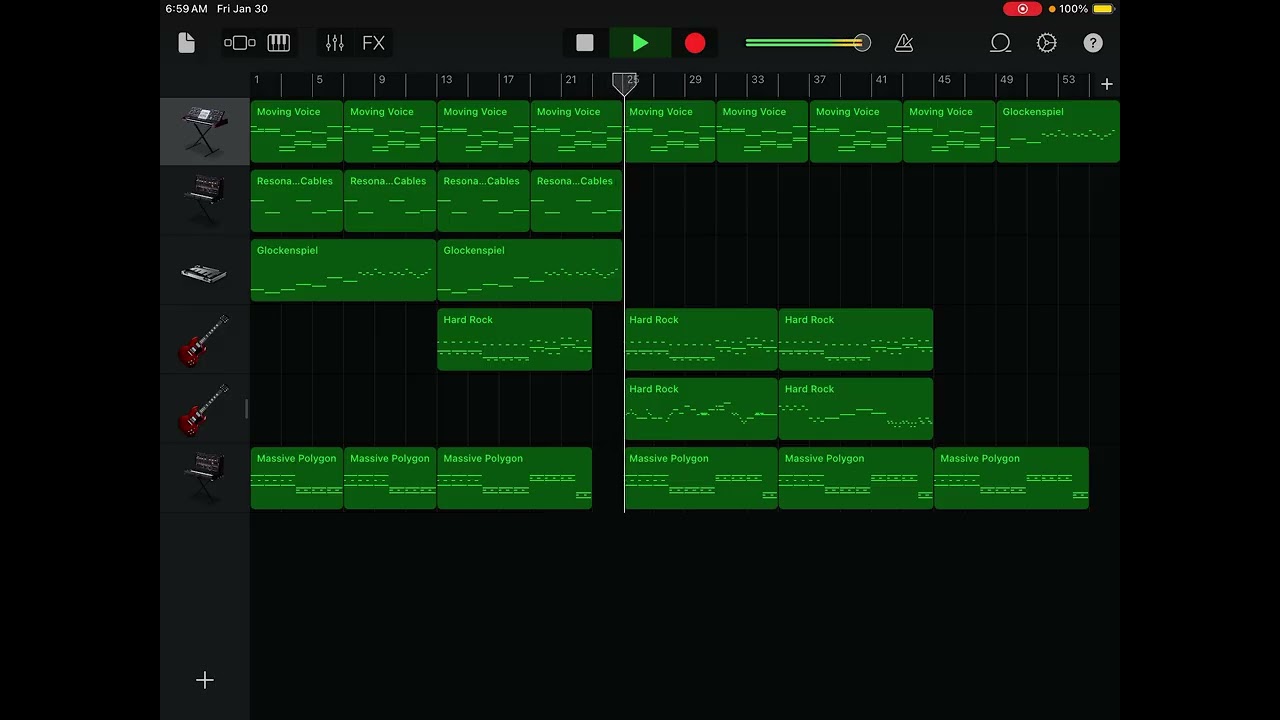Start playback with the green Play button
The height and width of the screenshot is (720, 1280).
(640, 43)
